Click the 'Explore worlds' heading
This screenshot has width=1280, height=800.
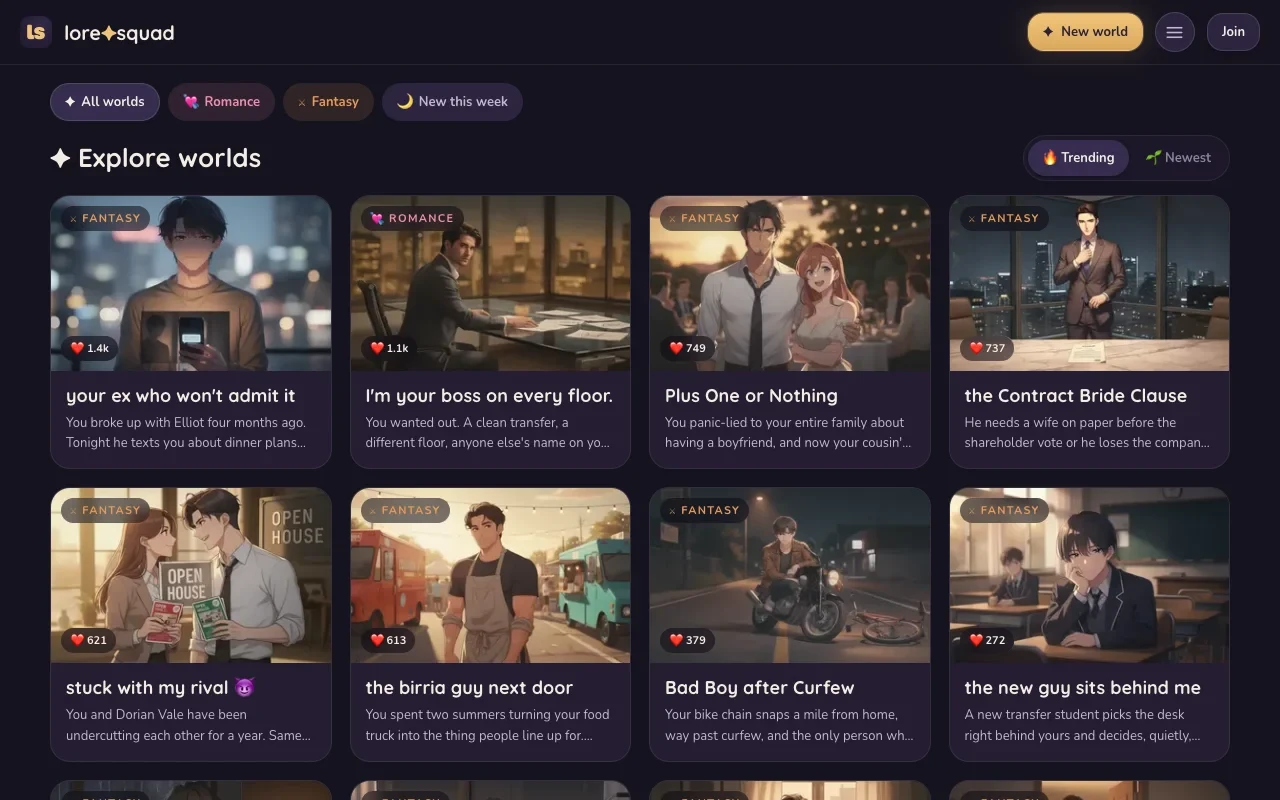tap(156, 158)
